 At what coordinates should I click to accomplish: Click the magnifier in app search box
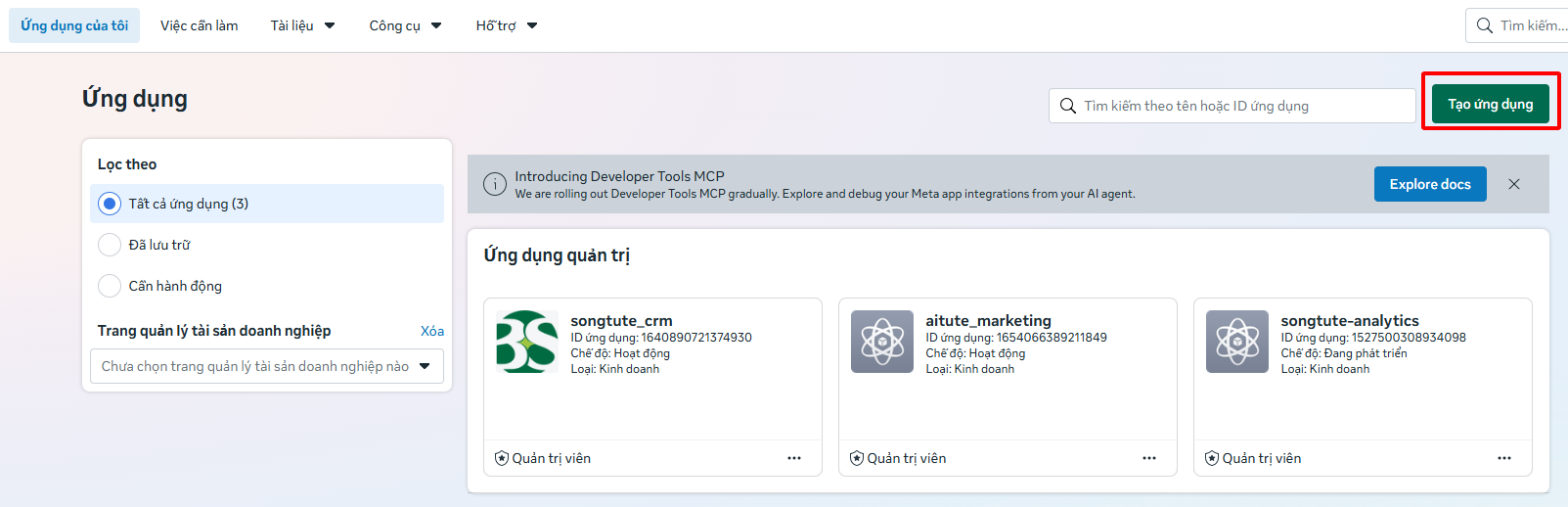click(x=1068, y=106)
